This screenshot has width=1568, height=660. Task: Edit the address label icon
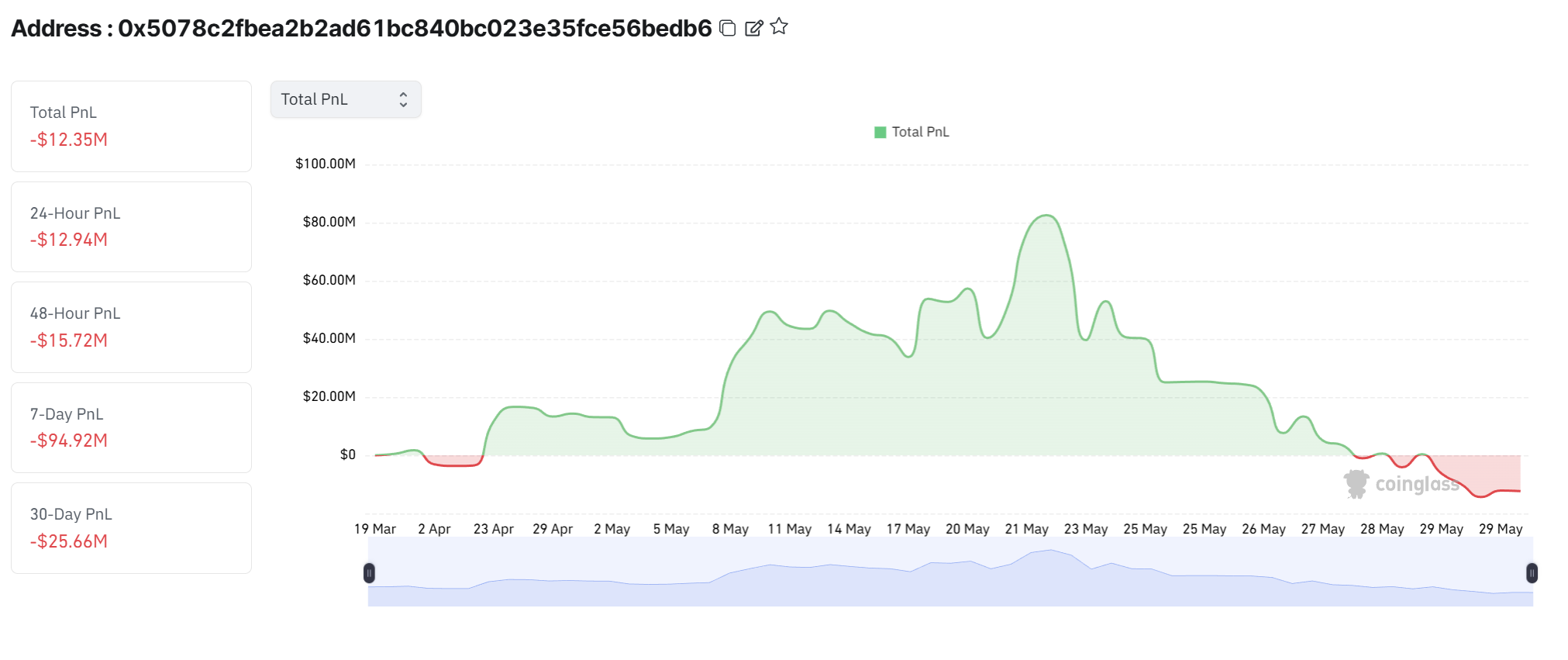[x=753, y=28]
